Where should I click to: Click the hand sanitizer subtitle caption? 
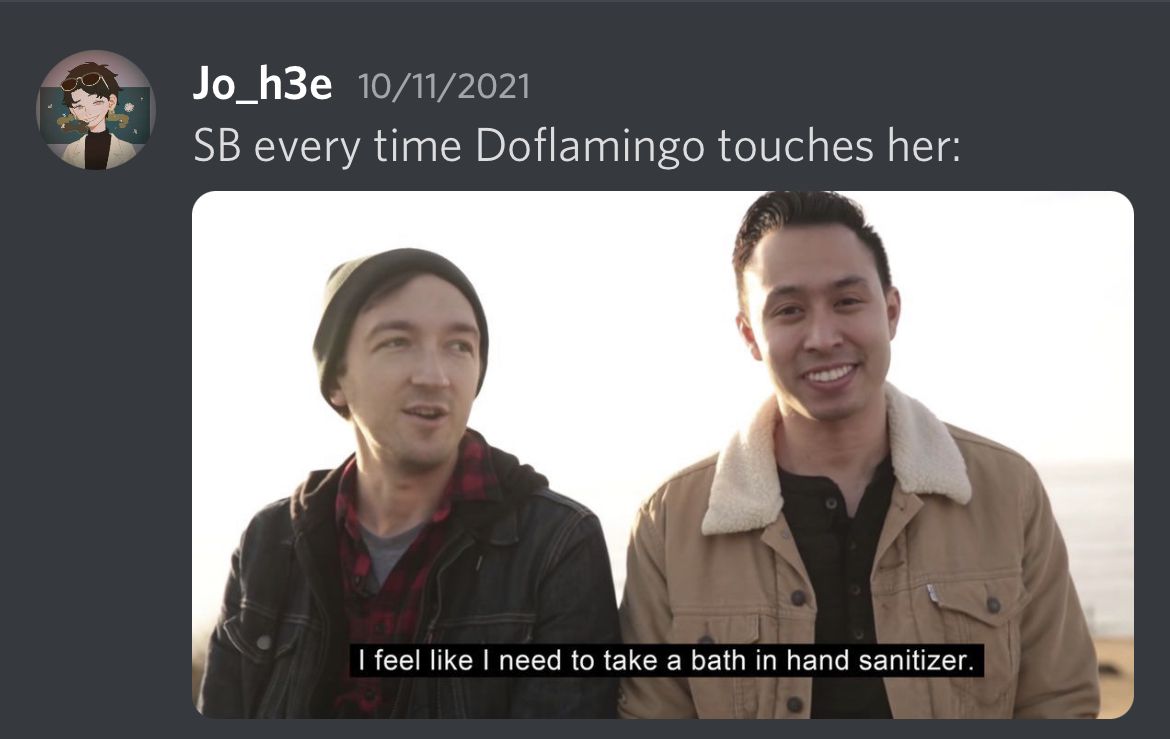coord(666,661)
